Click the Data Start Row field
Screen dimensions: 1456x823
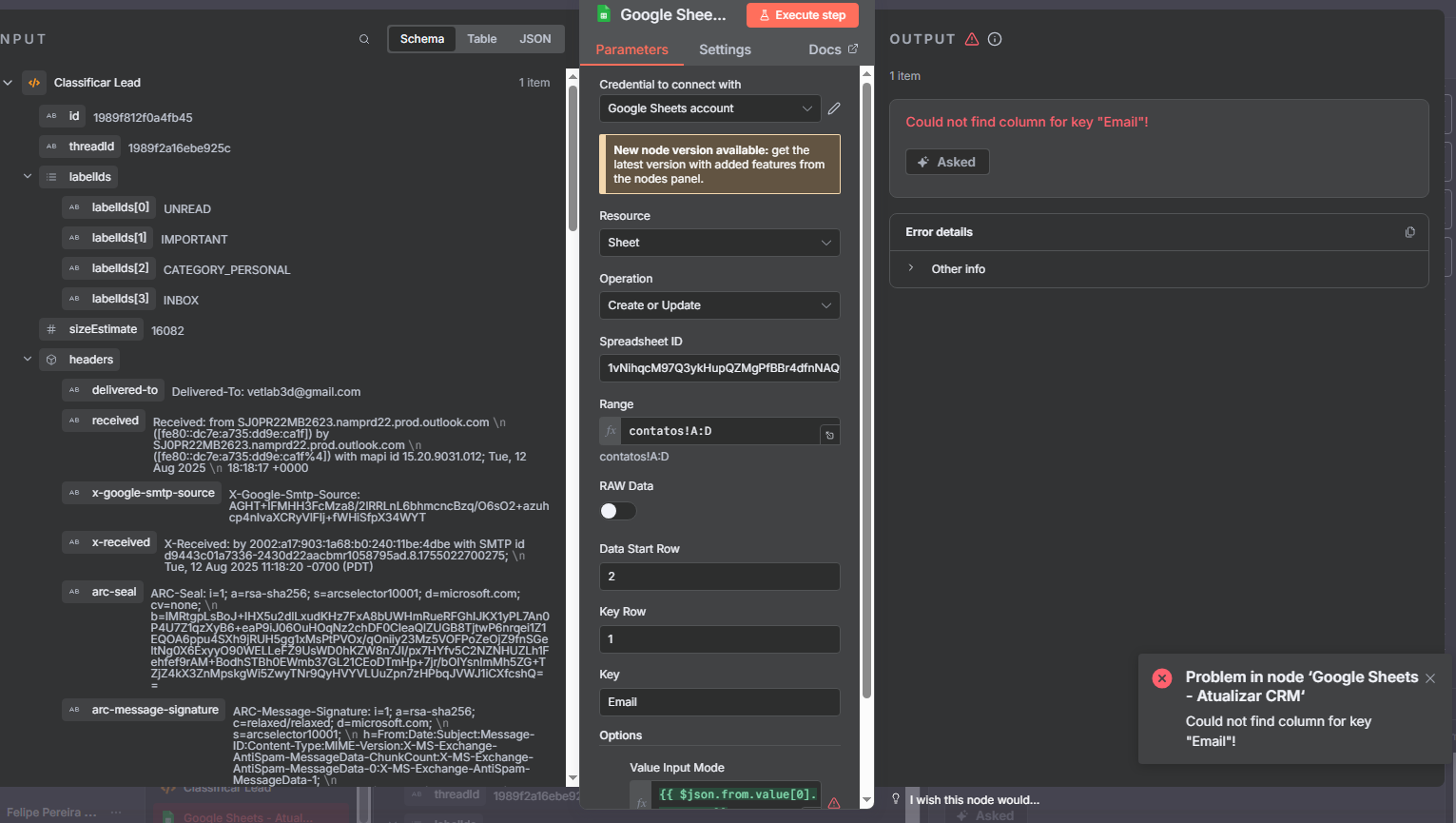(720, 577)
